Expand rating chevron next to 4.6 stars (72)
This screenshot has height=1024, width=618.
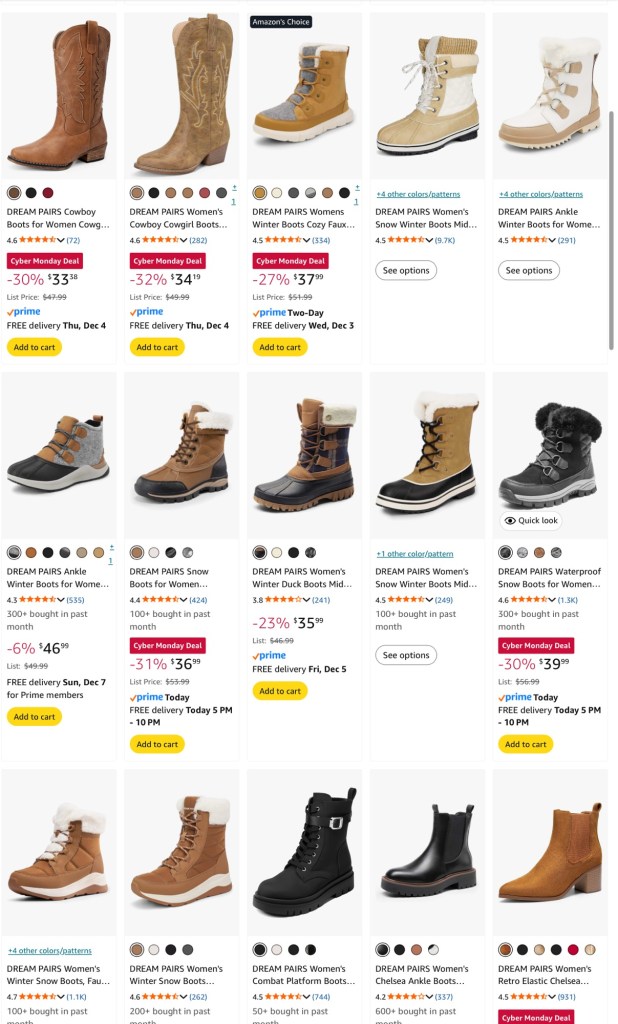point(62,241)
